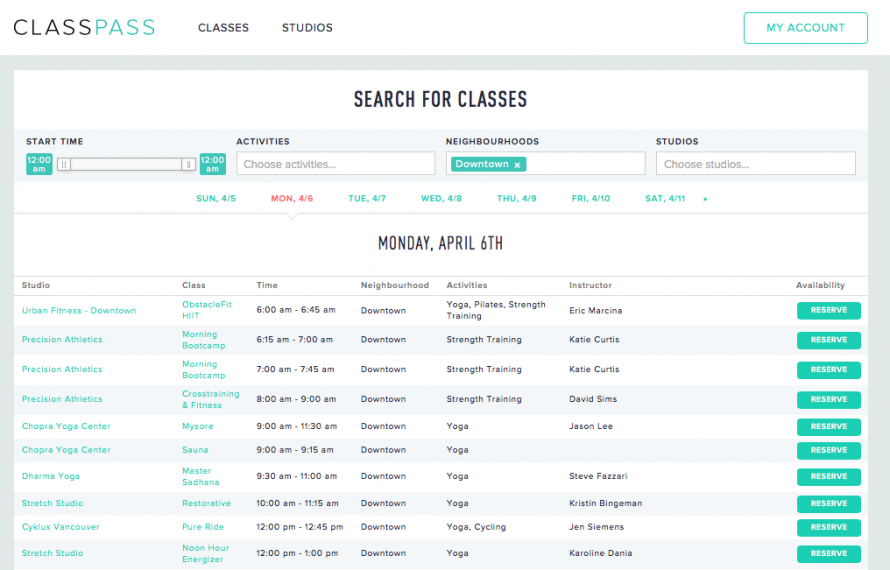Open Precision Athletics link in 7:00 am row
Screen dimensions: 890x570
point(62,369)
